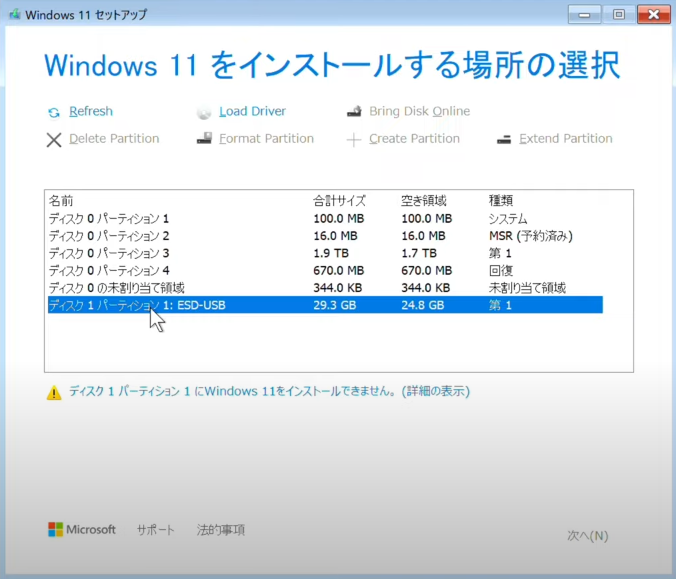Click the 1.9 TB total size cell
The height and width of the screenshot is (579, 676).
tap(331, 253)
